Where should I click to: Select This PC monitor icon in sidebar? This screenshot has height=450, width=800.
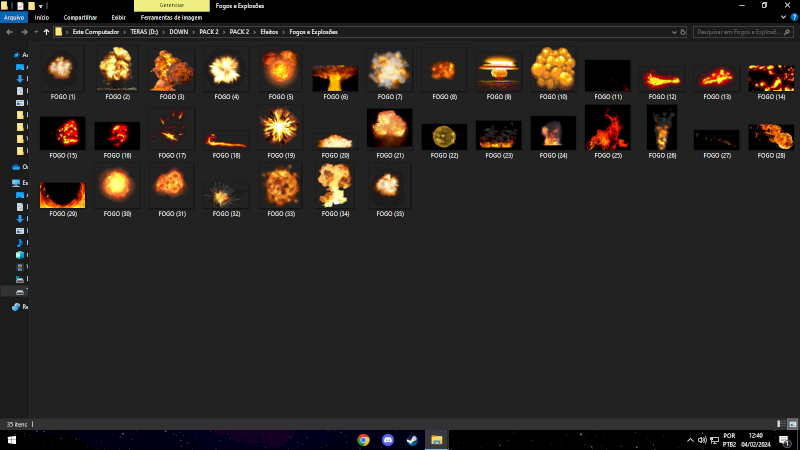pos(16,183)
